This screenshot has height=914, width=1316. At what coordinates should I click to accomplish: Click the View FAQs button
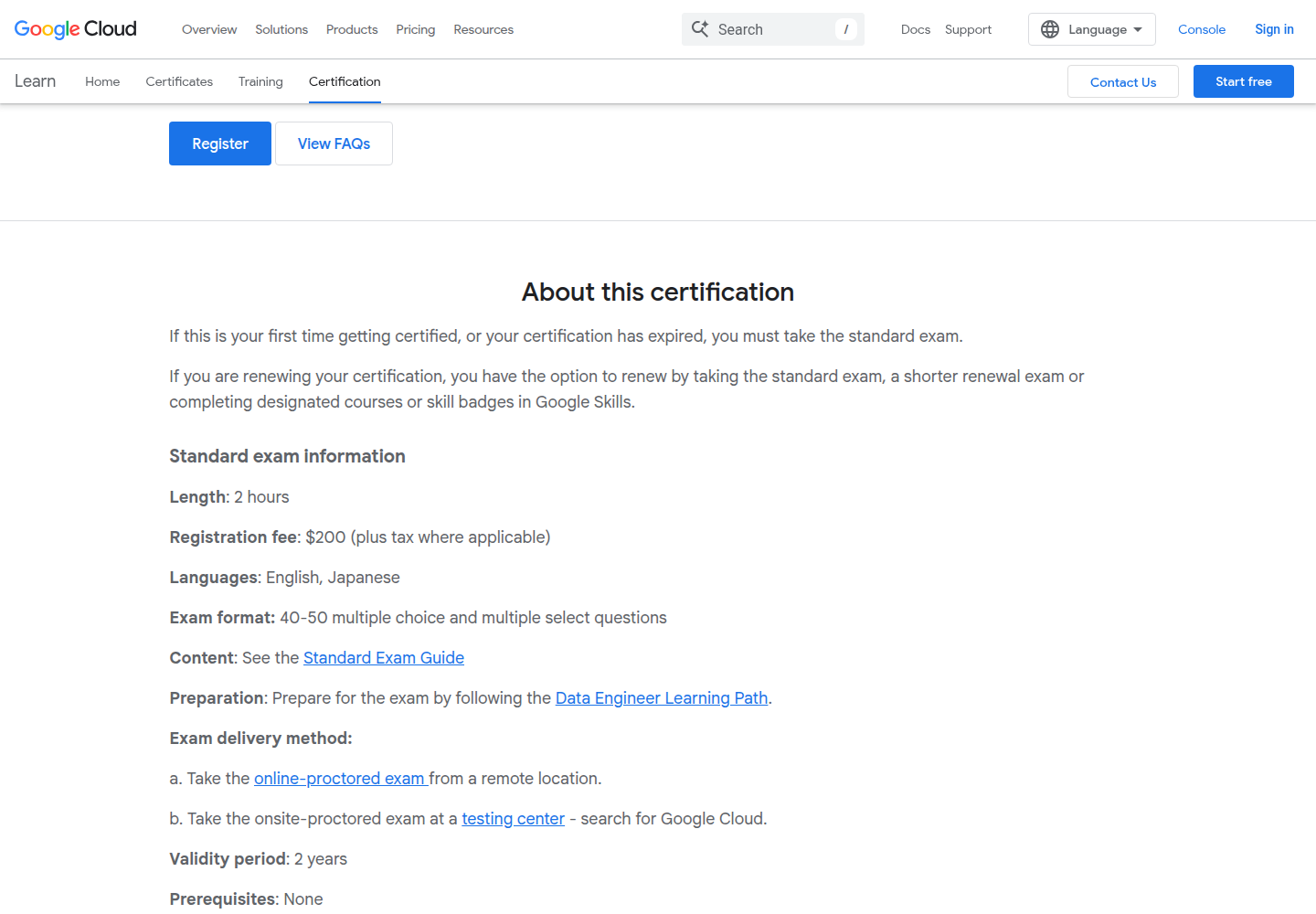click(x=334, y=143)
